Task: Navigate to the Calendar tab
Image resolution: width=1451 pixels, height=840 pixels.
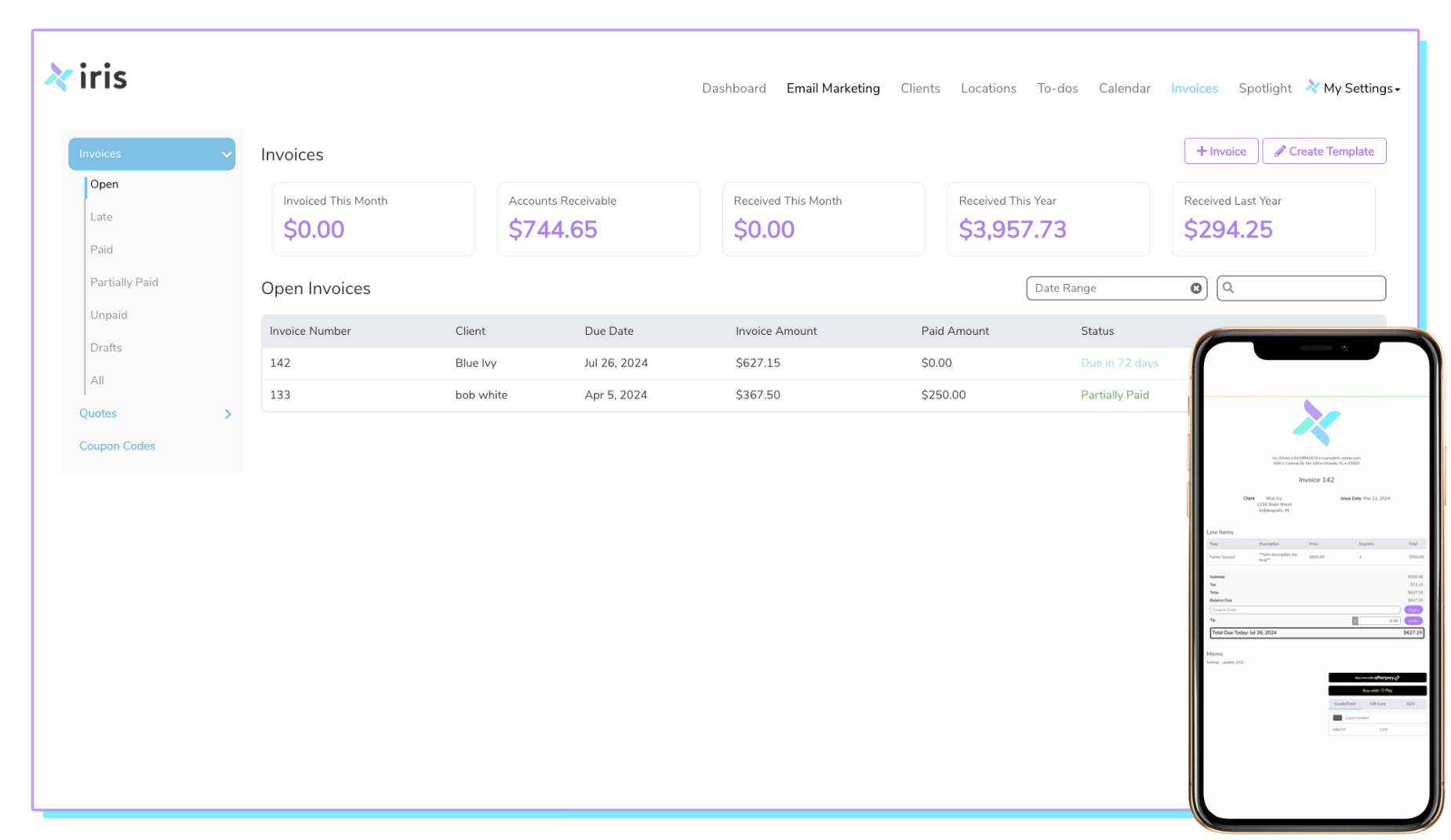Action: (x=1124, y=89)
